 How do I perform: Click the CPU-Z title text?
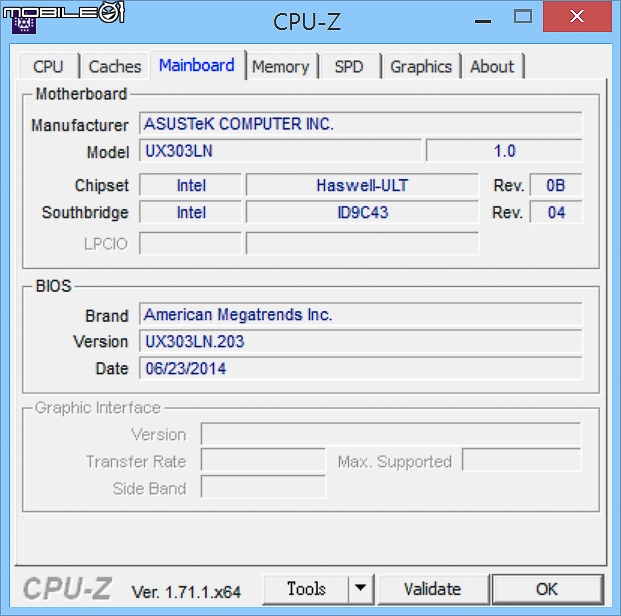(x=307, y=21)
